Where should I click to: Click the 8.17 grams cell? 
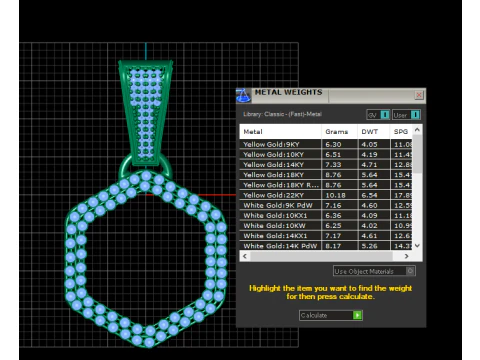tap(339, 246)
